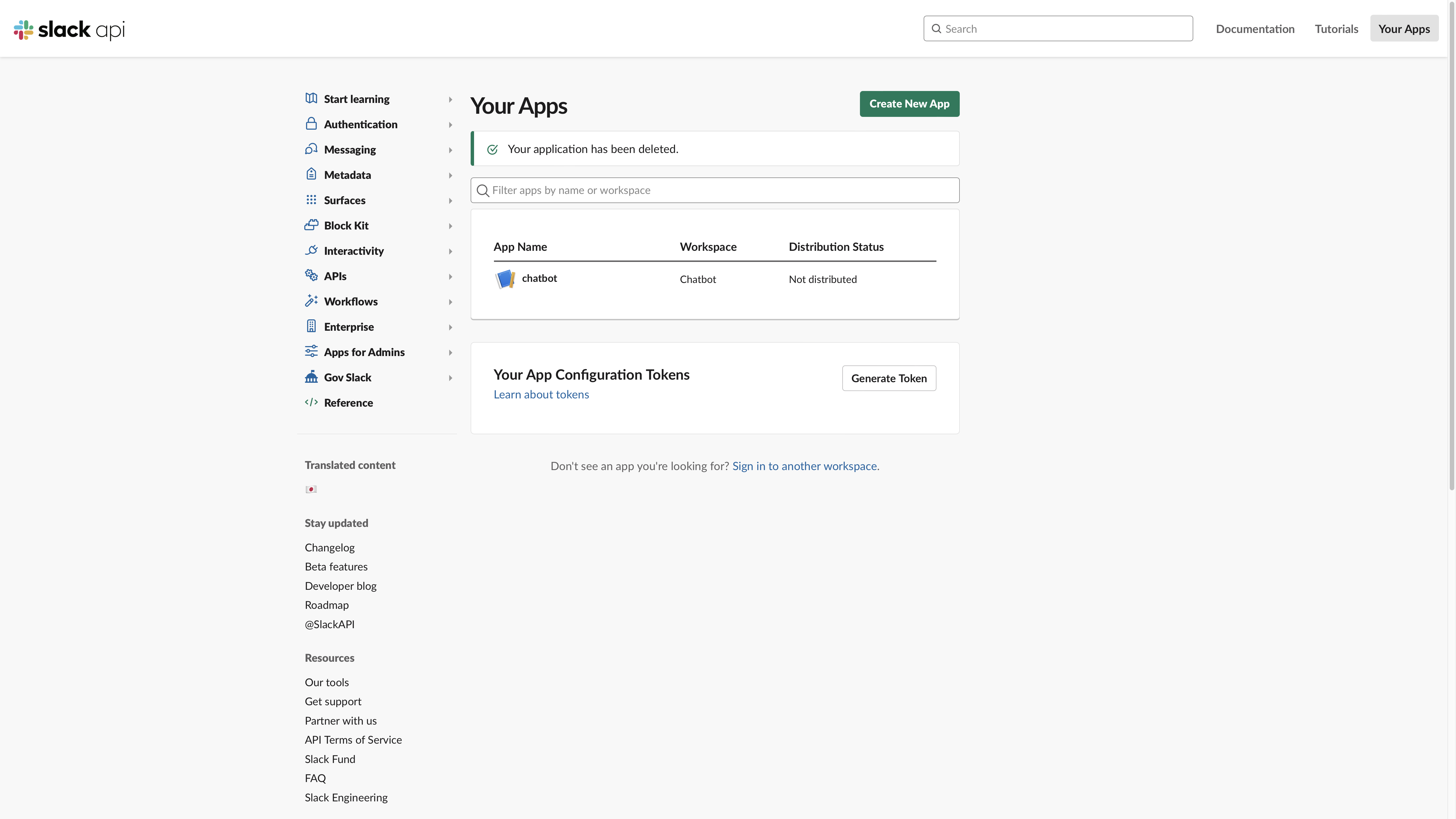Open the Messaging sidebar label

click(x=350, y=150)
